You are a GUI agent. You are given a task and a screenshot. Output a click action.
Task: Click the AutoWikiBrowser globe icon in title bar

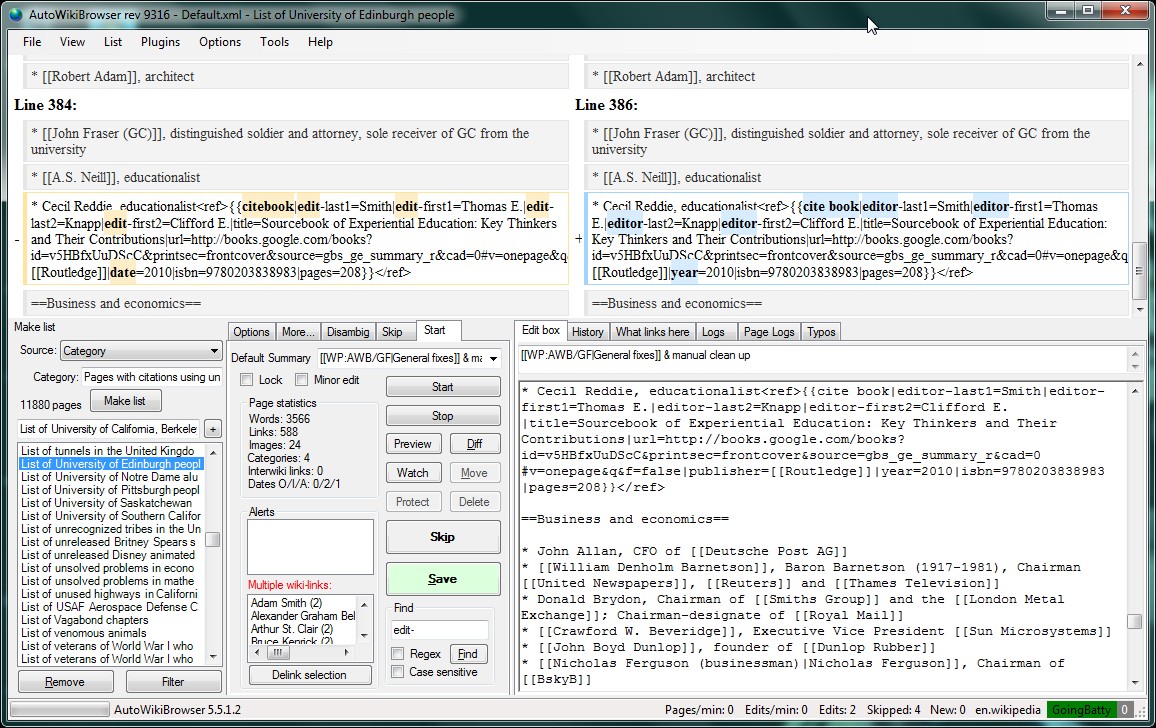coord(15,14)
